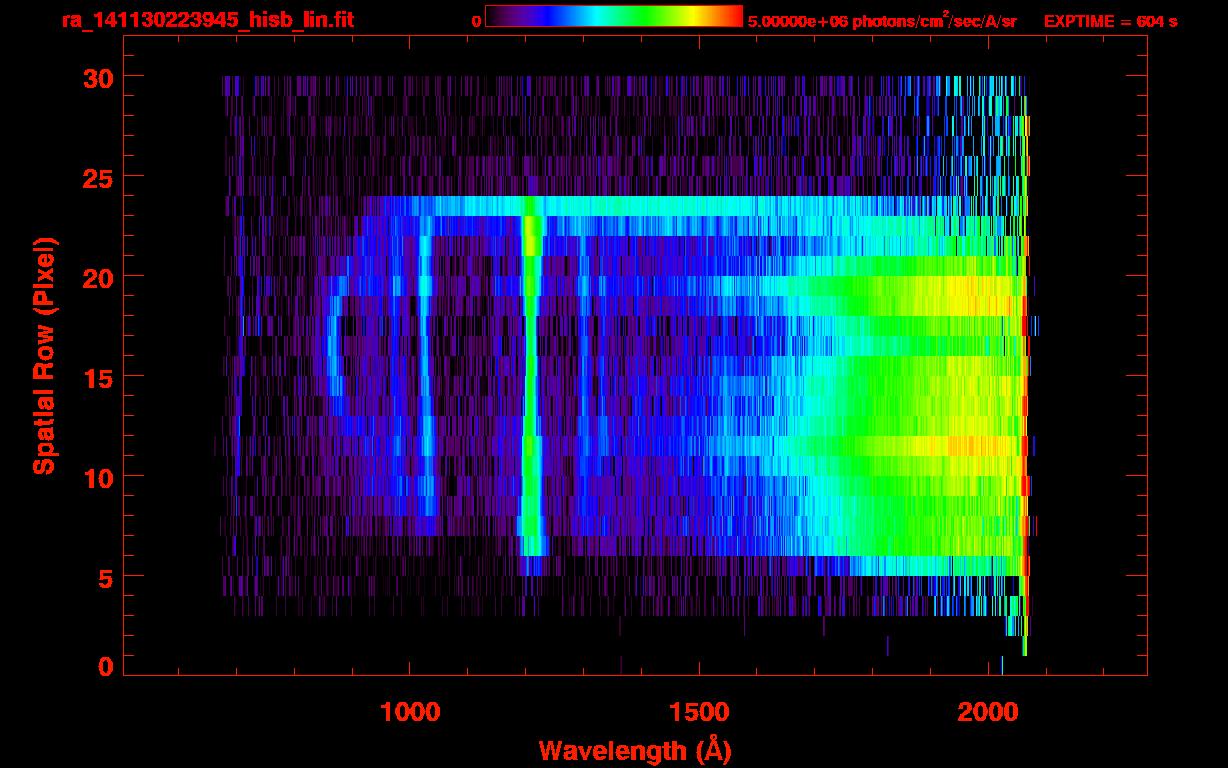Screen dimensions: 1228x768
Task: Click x-axis tick label 1500
Action: point(699,712)
